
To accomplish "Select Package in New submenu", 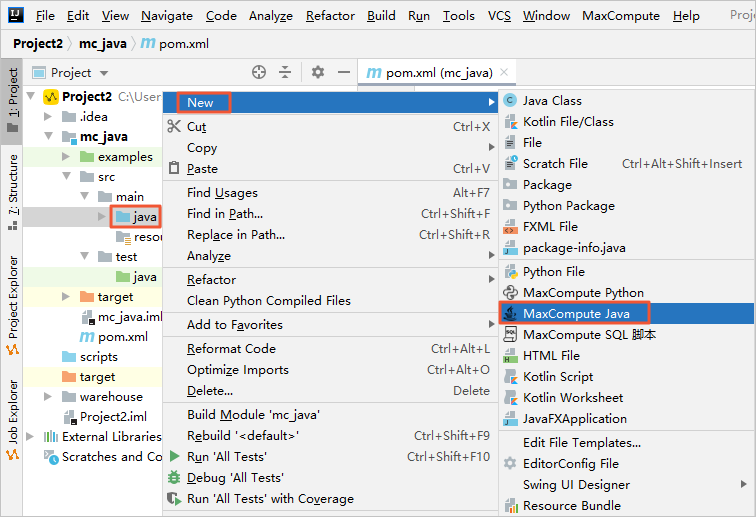I will coord(627,185).
